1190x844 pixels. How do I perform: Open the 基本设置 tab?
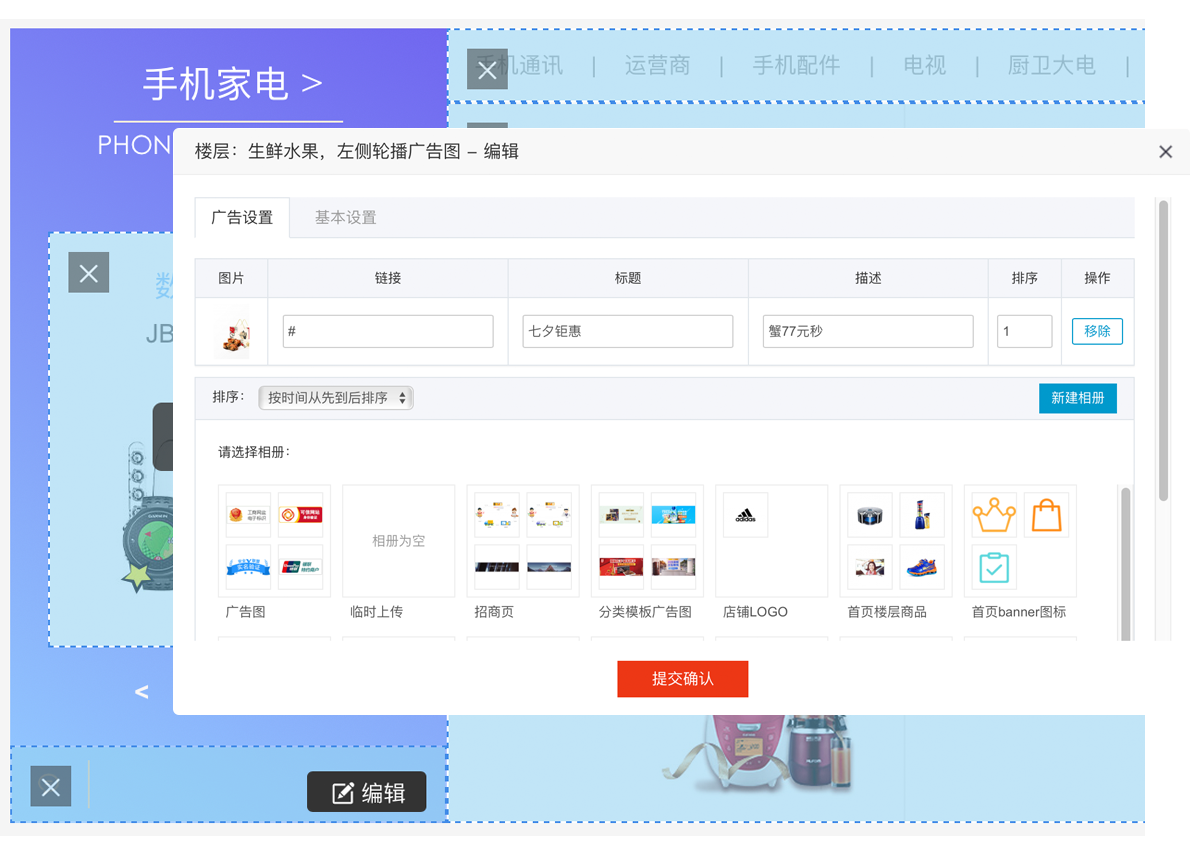tap(345, 218)
